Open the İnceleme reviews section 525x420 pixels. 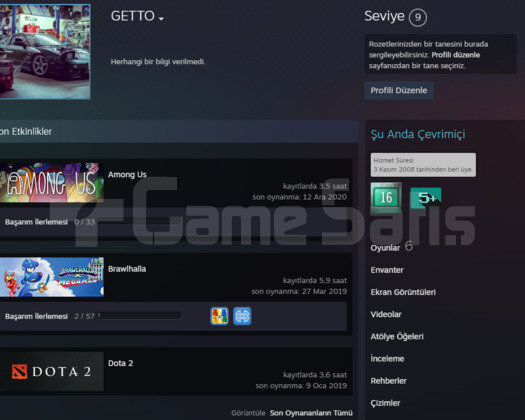pos(387,359)
